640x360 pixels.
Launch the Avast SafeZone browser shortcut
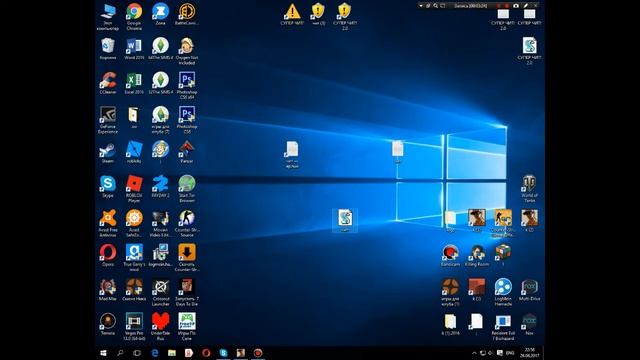(134, 222)
